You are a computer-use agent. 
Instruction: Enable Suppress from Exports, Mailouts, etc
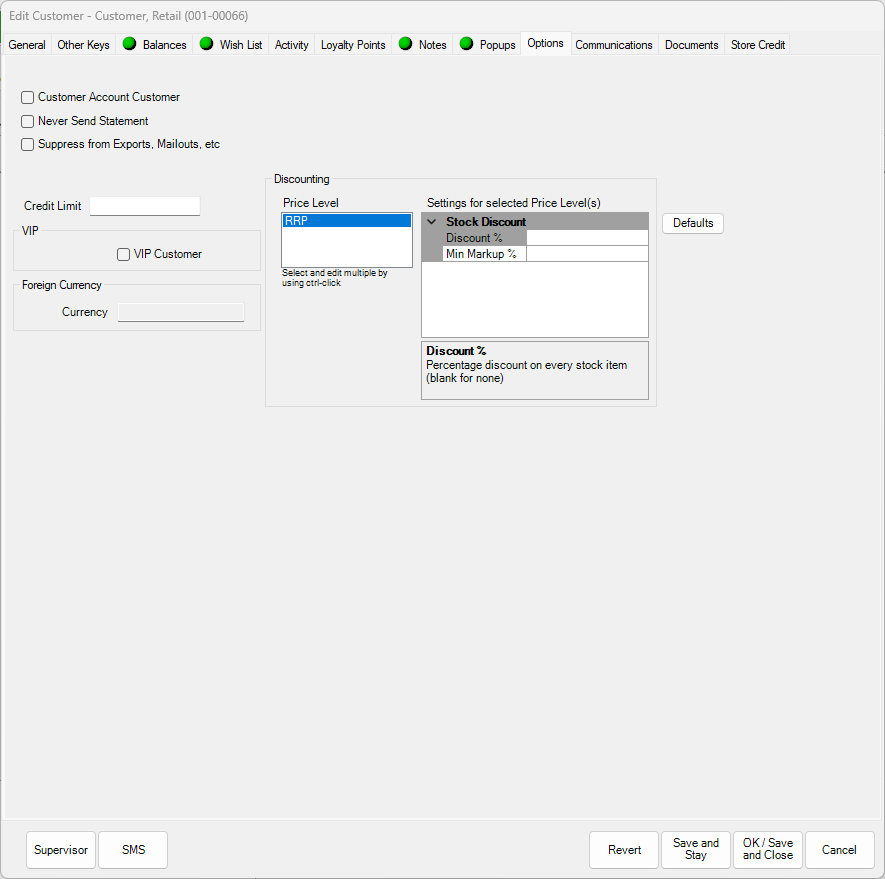click(x=27, y=144)
